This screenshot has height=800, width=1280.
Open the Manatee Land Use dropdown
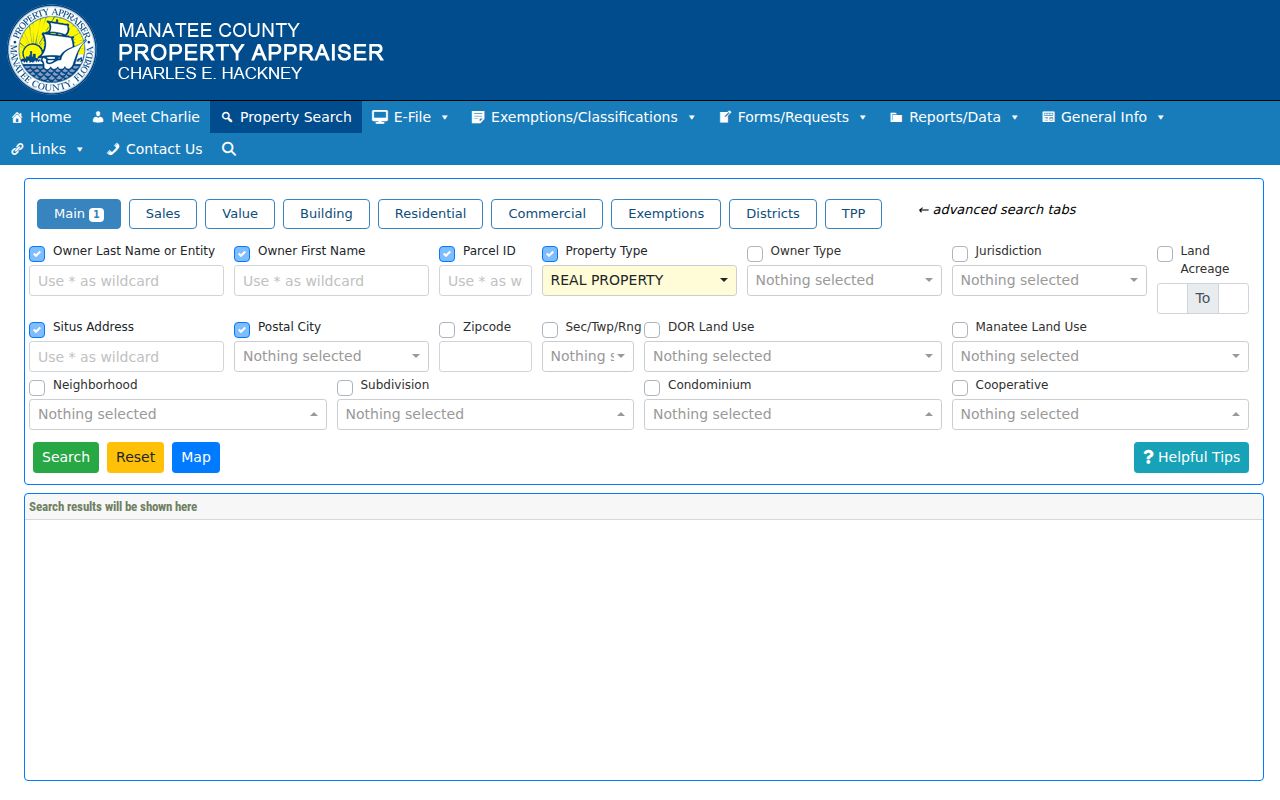point(1100,356)
